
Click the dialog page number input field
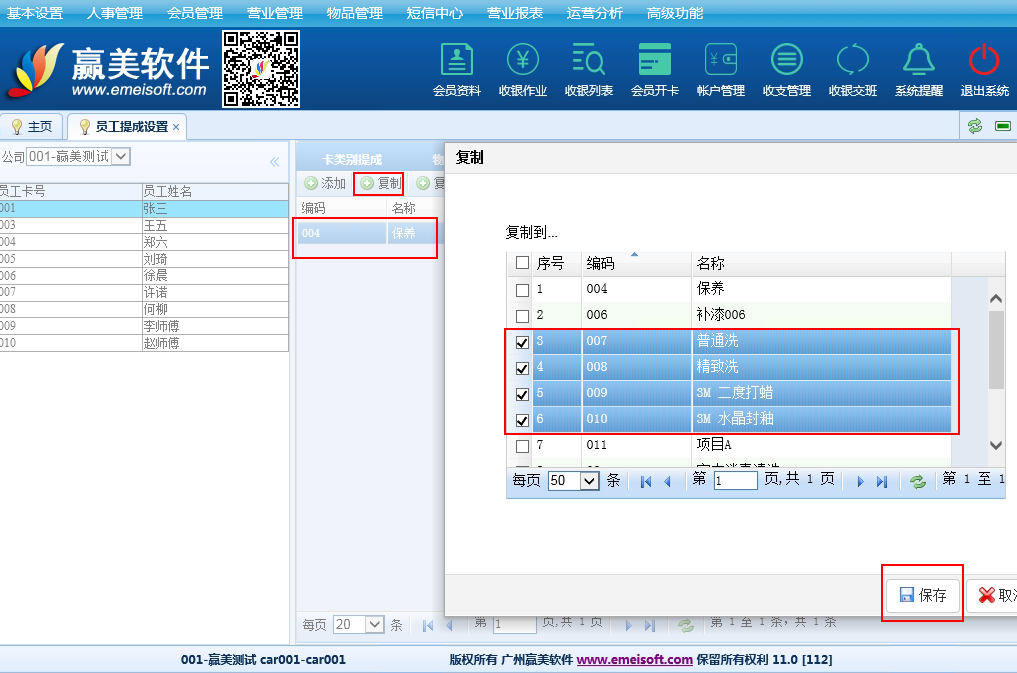[735, 481]
